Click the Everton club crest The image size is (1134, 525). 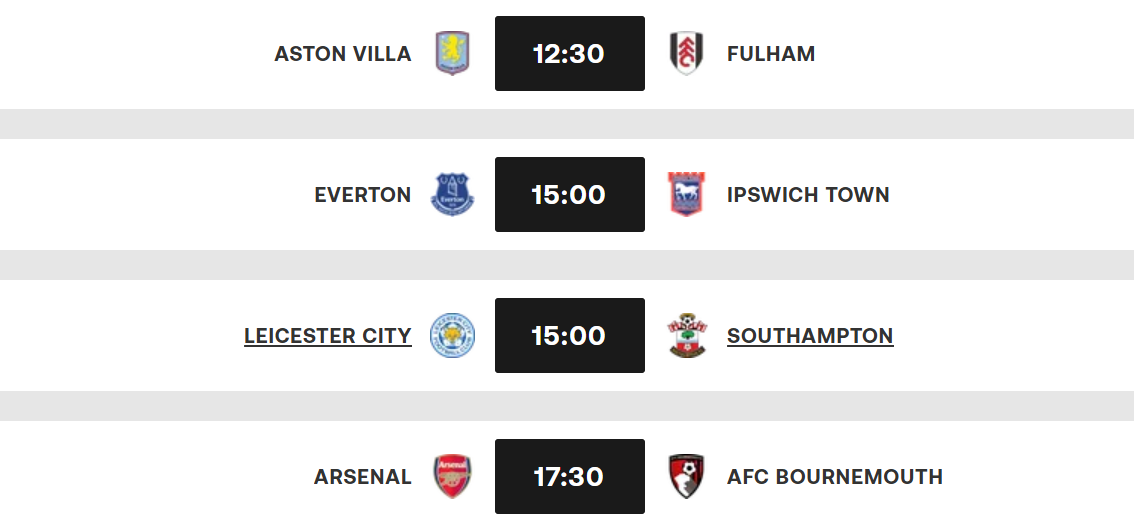(452, 195)
